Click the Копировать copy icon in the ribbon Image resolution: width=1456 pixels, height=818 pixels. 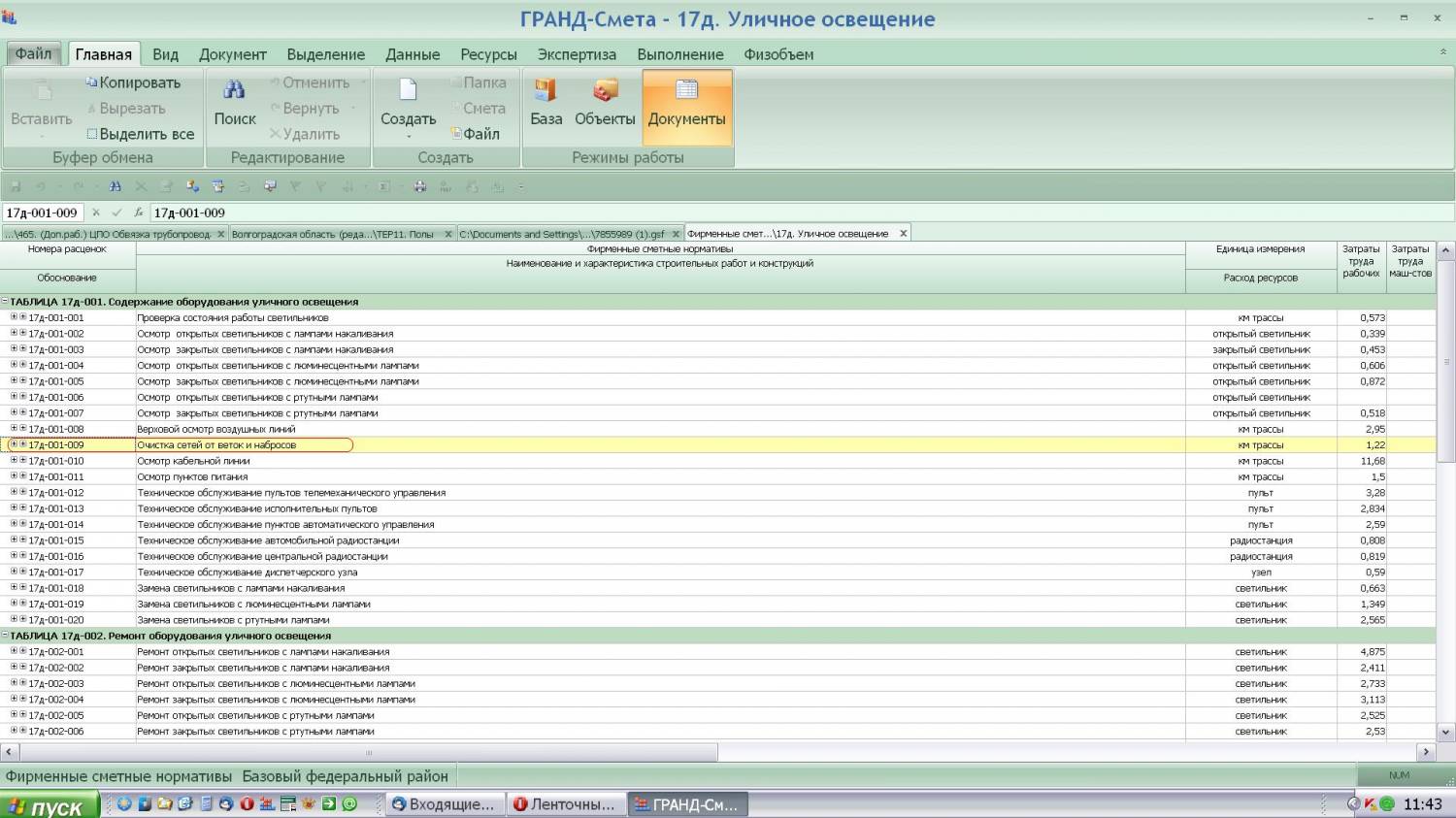(92, 82)
